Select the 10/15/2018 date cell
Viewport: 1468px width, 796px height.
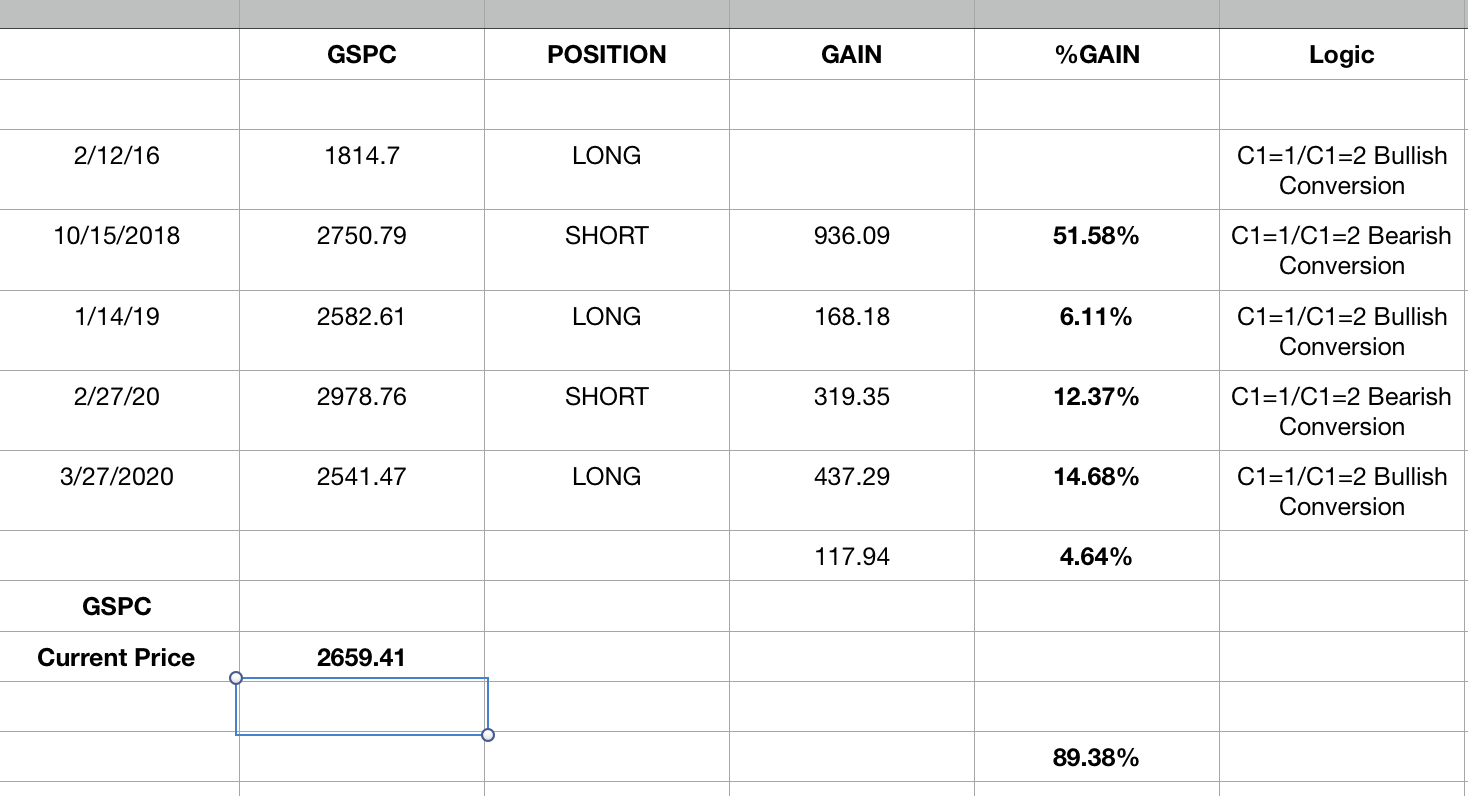coord(119,236)
